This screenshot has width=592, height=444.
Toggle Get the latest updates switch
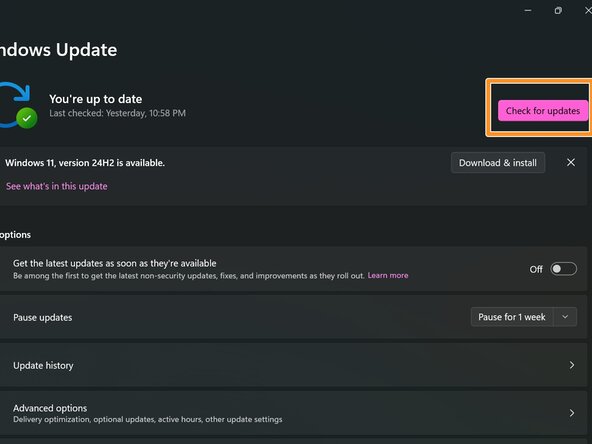[x=563, y=269]
